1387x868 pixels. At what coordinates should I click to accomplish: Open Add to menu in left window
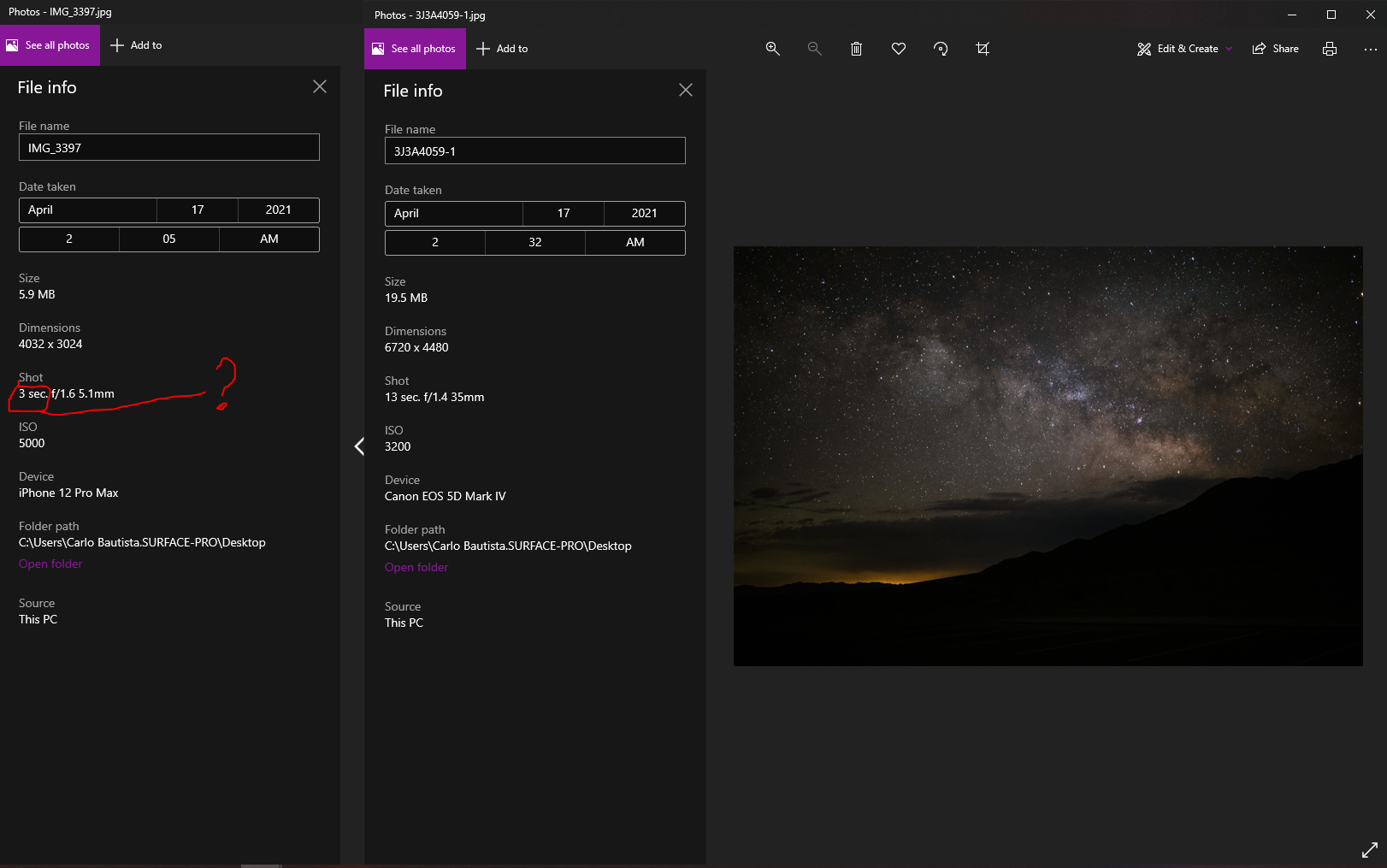tap(136, 45)
